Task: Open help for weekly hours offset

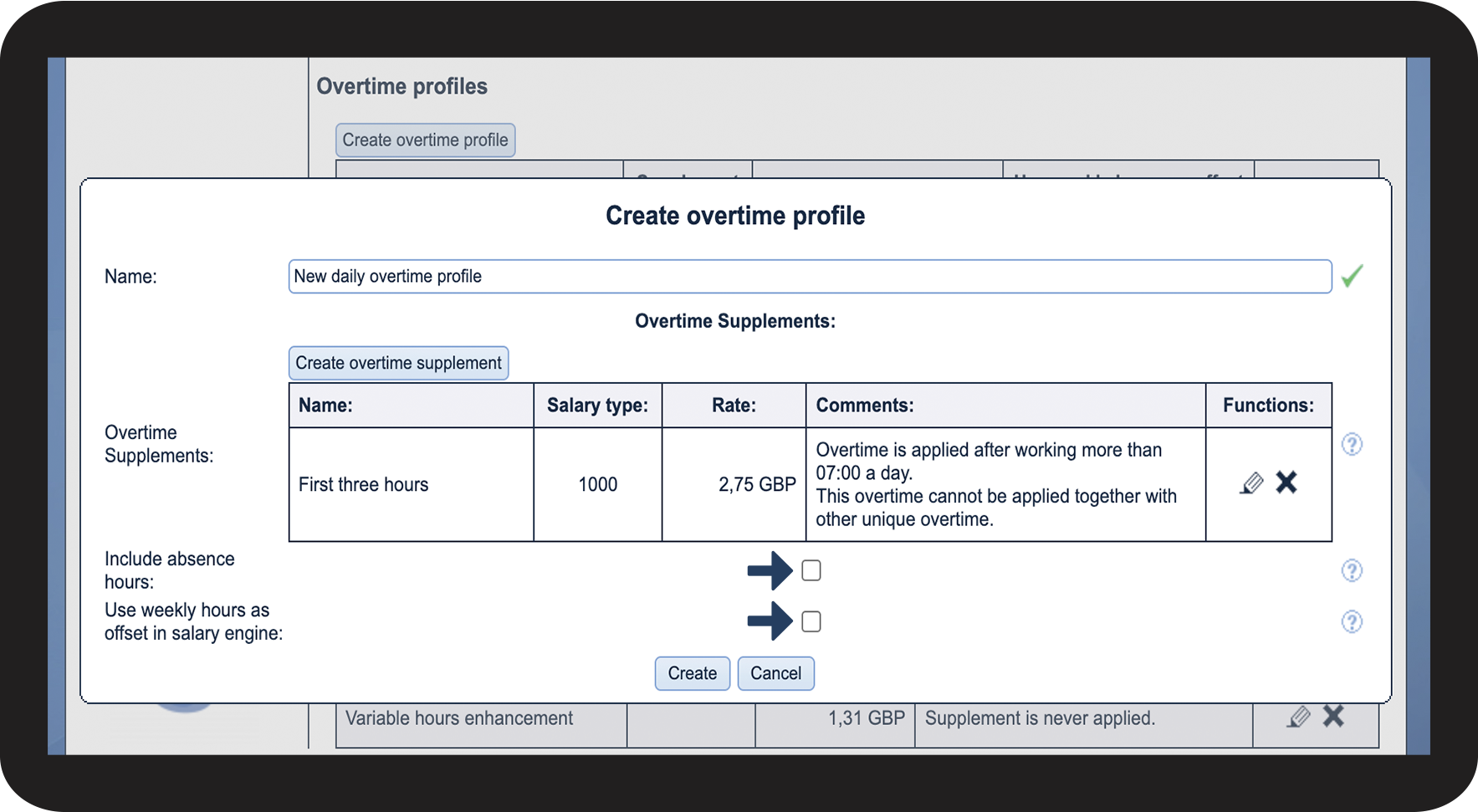Action: pos(1352,621)
